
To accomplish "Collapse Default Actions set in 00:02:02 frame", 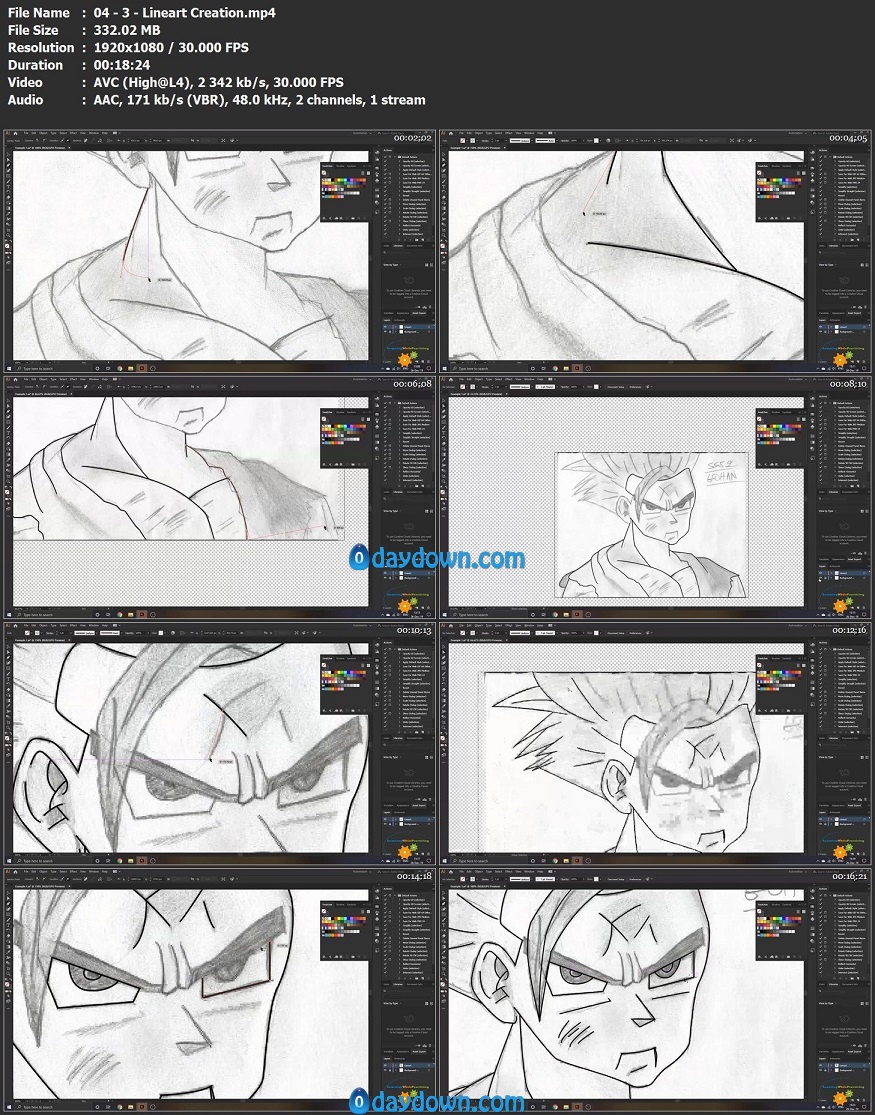I will [396, 157].
